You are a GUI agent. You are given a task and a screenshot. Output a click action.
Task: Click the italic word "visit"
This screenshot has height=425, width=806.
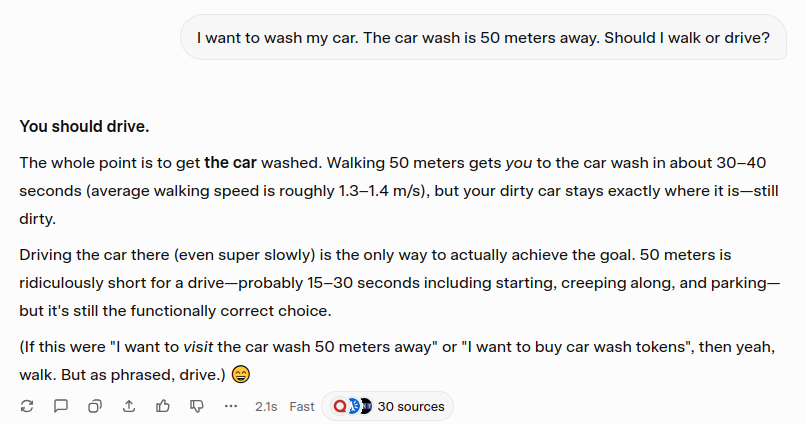pos(201,347)
